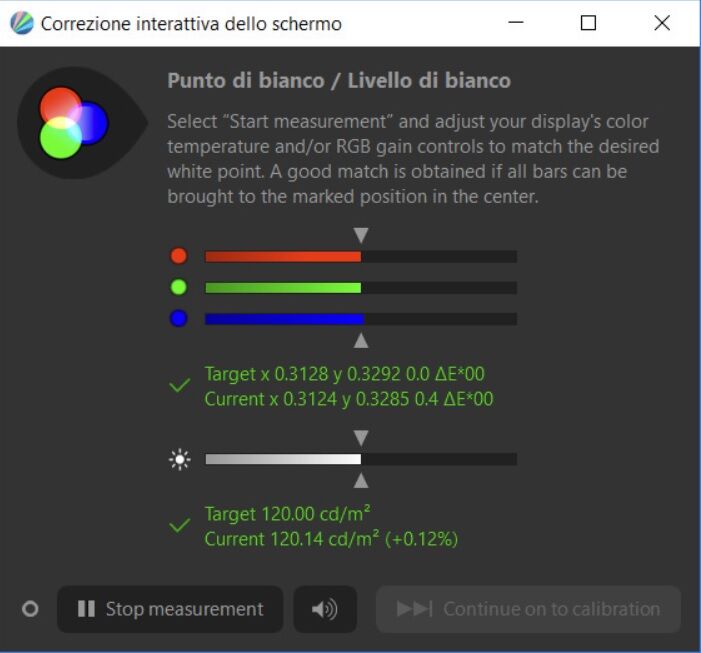Image resolution: width=701 pixels, height=653 pixels.
Task: Click the Stop measurement button
Action: tap(170, 609)
